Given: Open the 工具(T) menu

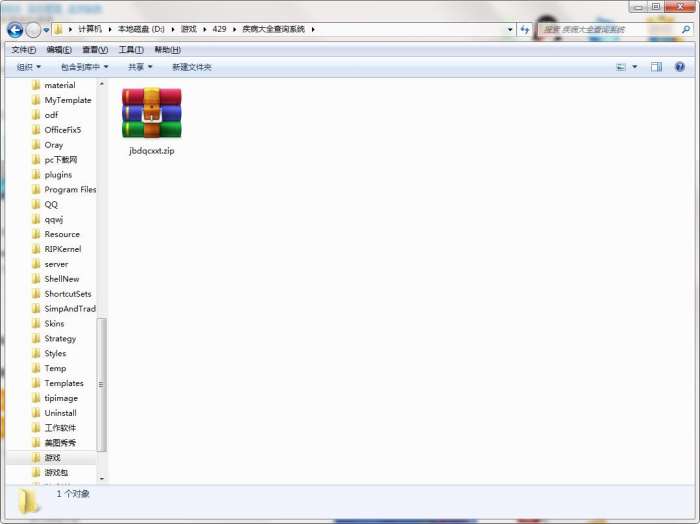Looking at the screenshot, I should (x=131, y=50).
